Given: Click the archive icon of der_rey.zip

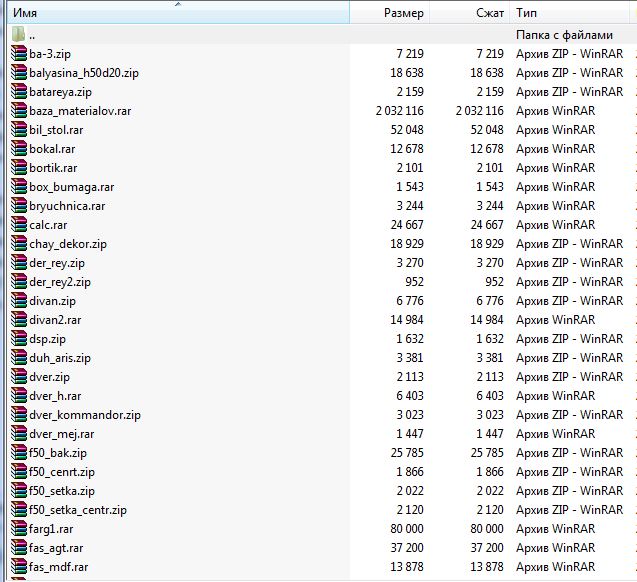Looking at the screenshot, I should [x=19, y=263].
